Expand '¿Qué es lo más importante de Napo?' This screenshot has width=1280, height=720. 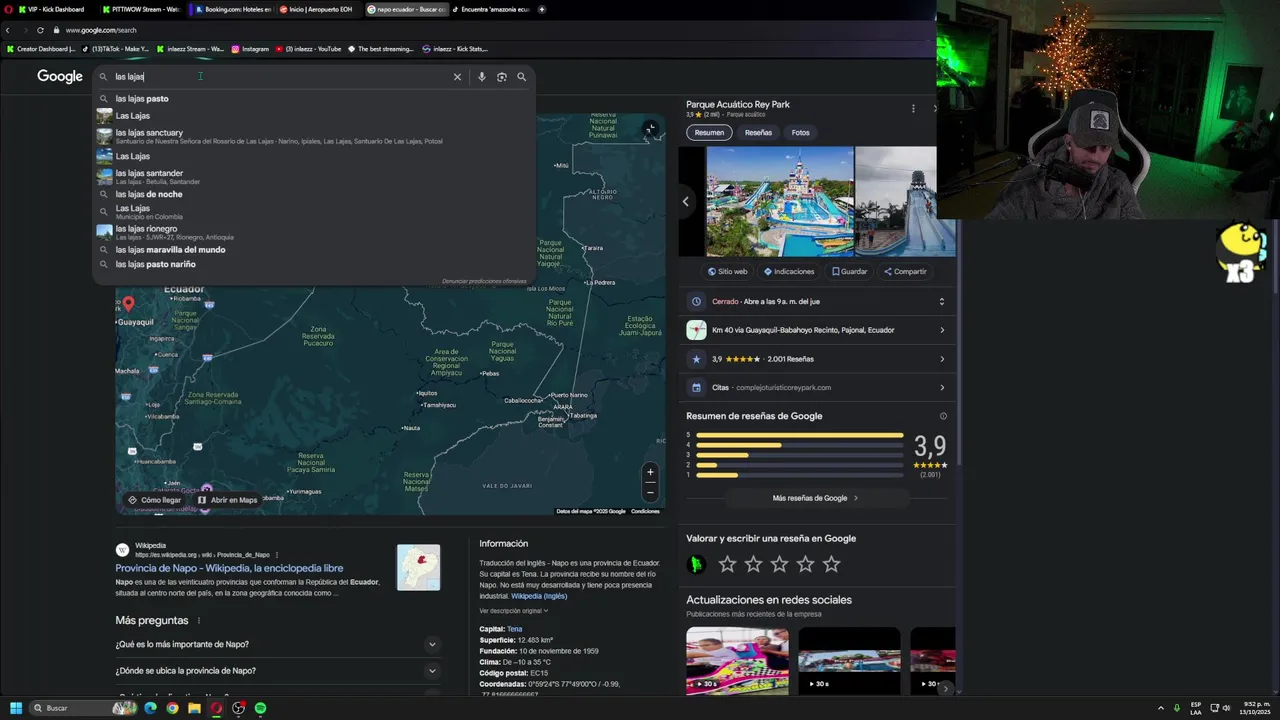pyautogui.click(x=432, y=645)
